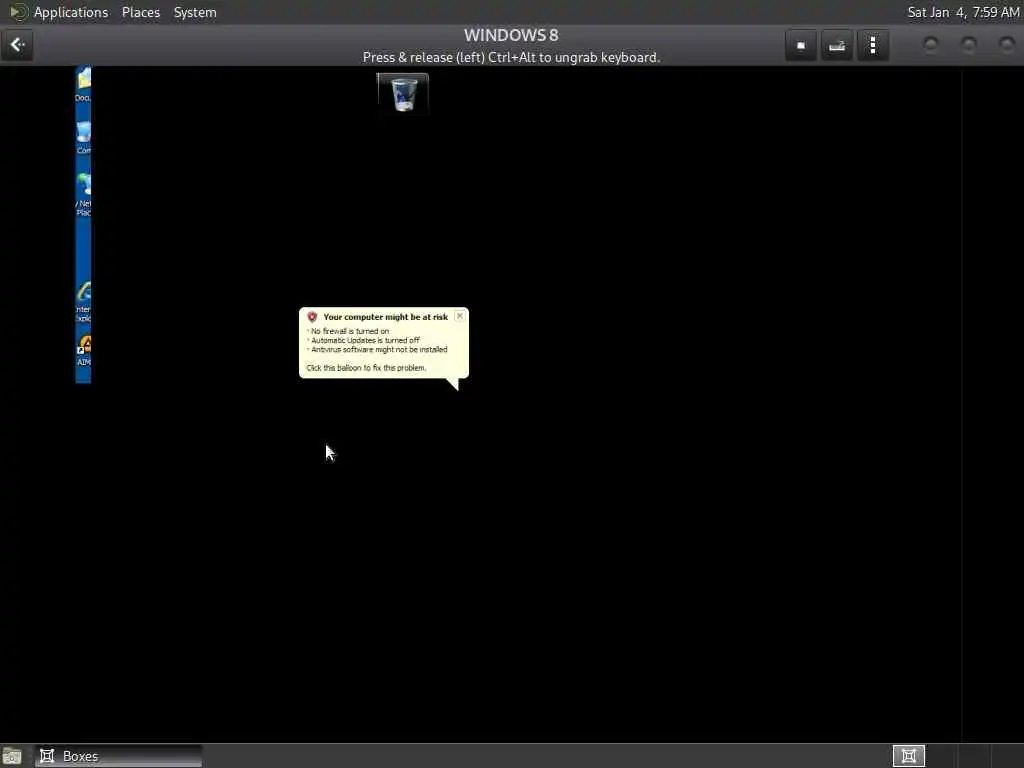Click 'Your computer might be at risk' heading
The image size is (1024, 768).
(x=385, y=317)
